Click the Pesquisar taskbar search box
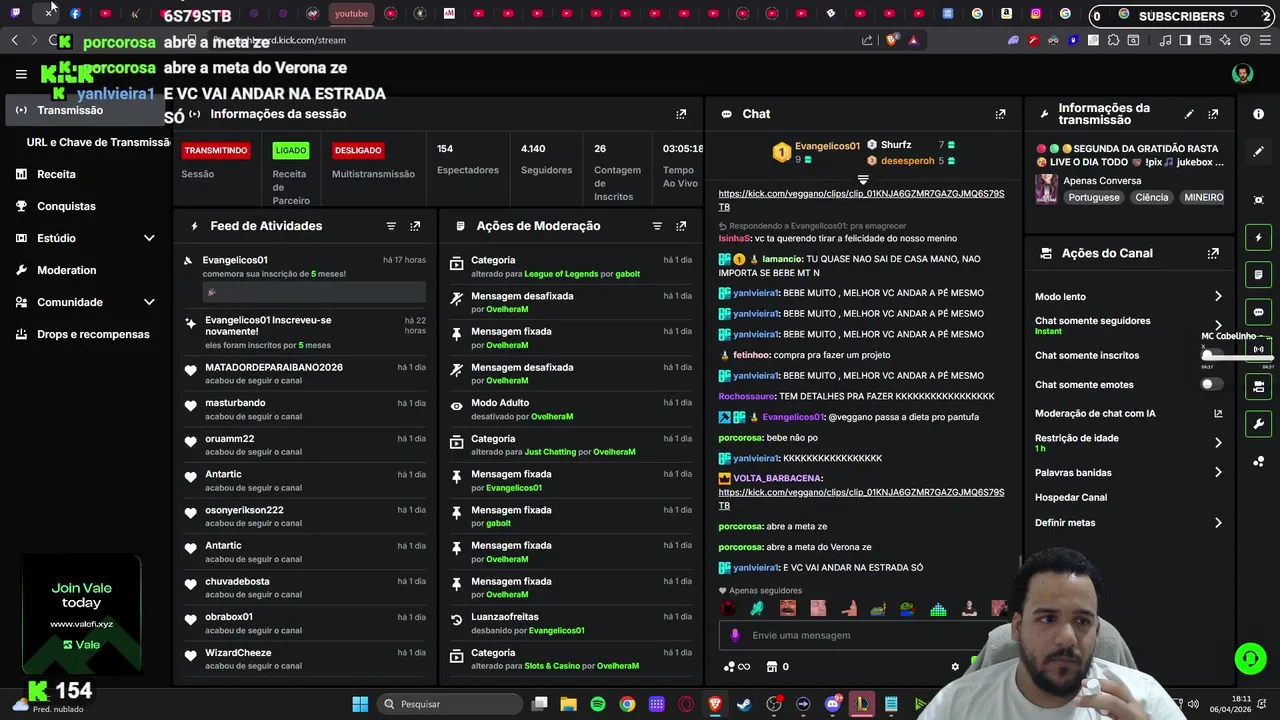This screenshot has height=720, width=1280. (450, 704)
